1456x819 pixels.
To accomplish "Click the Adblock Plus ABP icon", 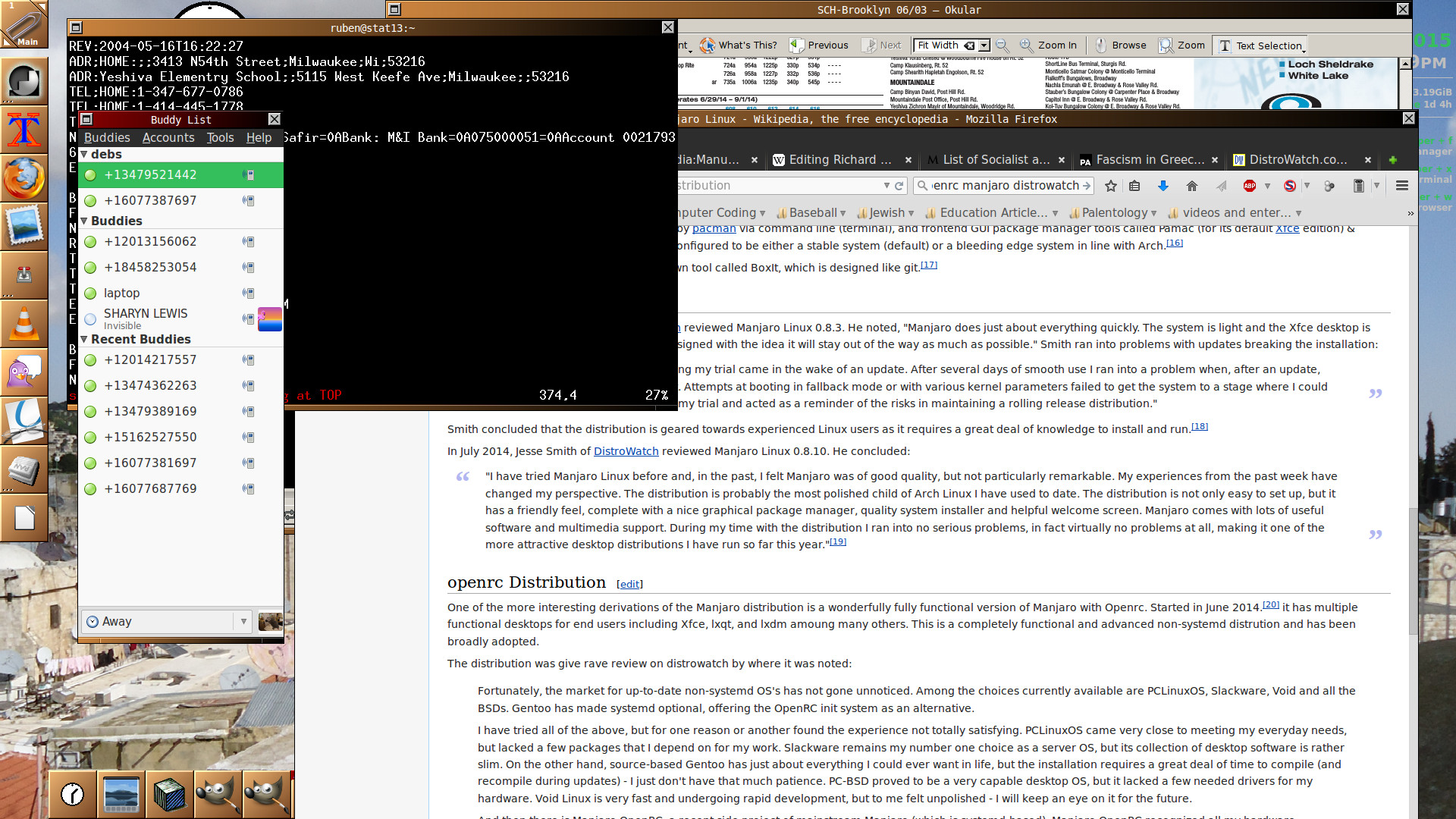I will pos(1250,186).
